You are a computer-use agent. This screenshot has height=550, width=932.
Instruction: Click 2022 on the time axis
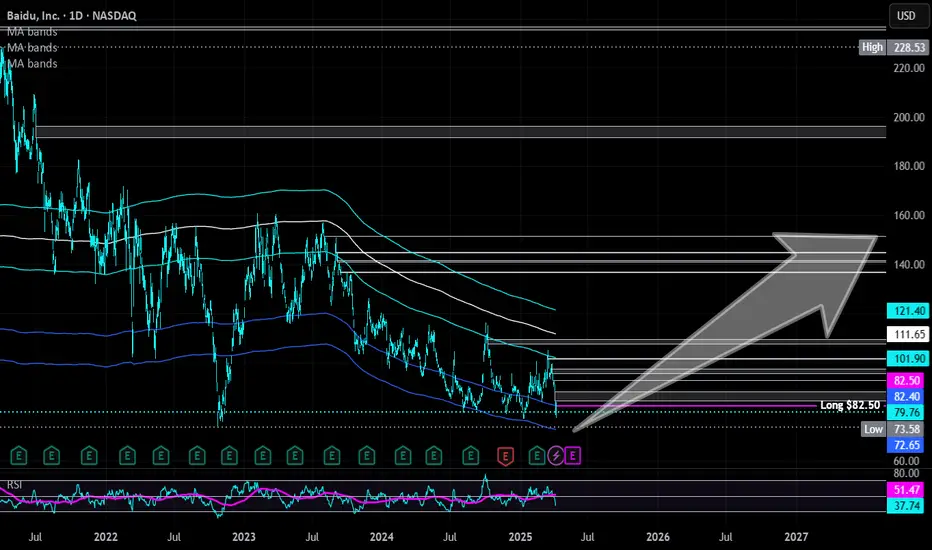coord(106,537)
